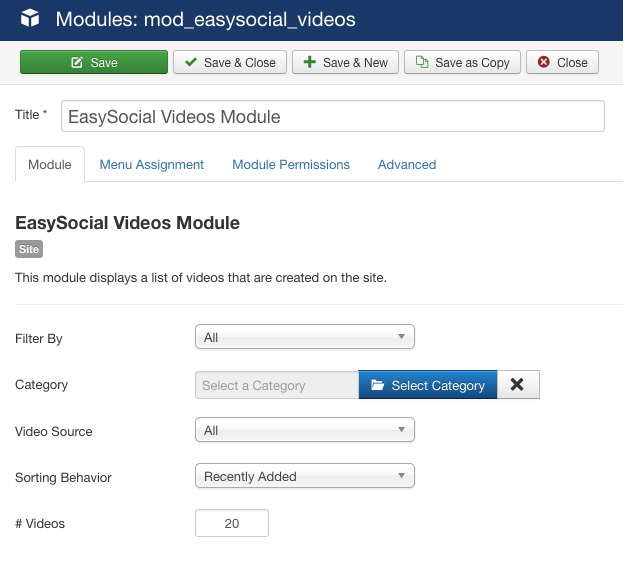
Task: Clear category with the X button
Action: 518,385
